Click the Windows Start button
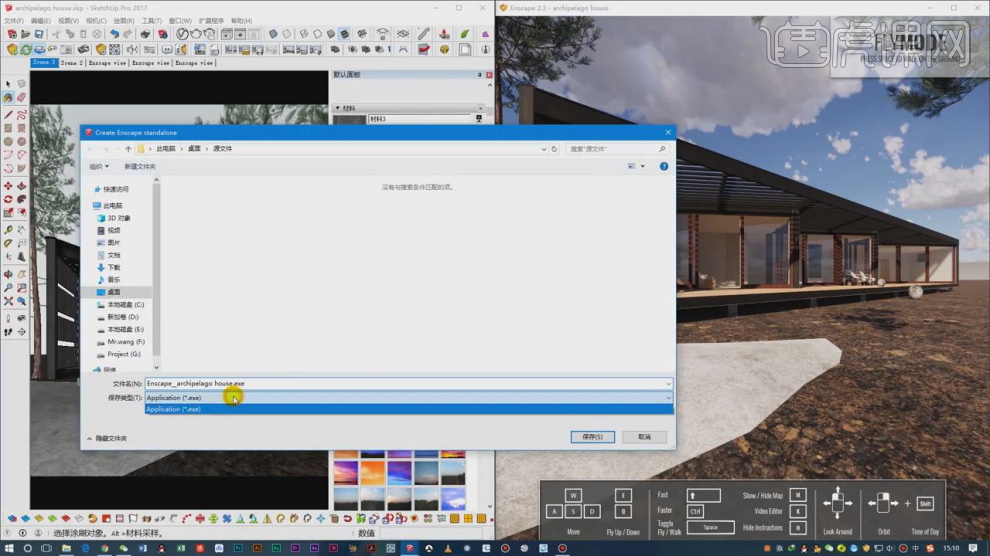 coord(9,548)
